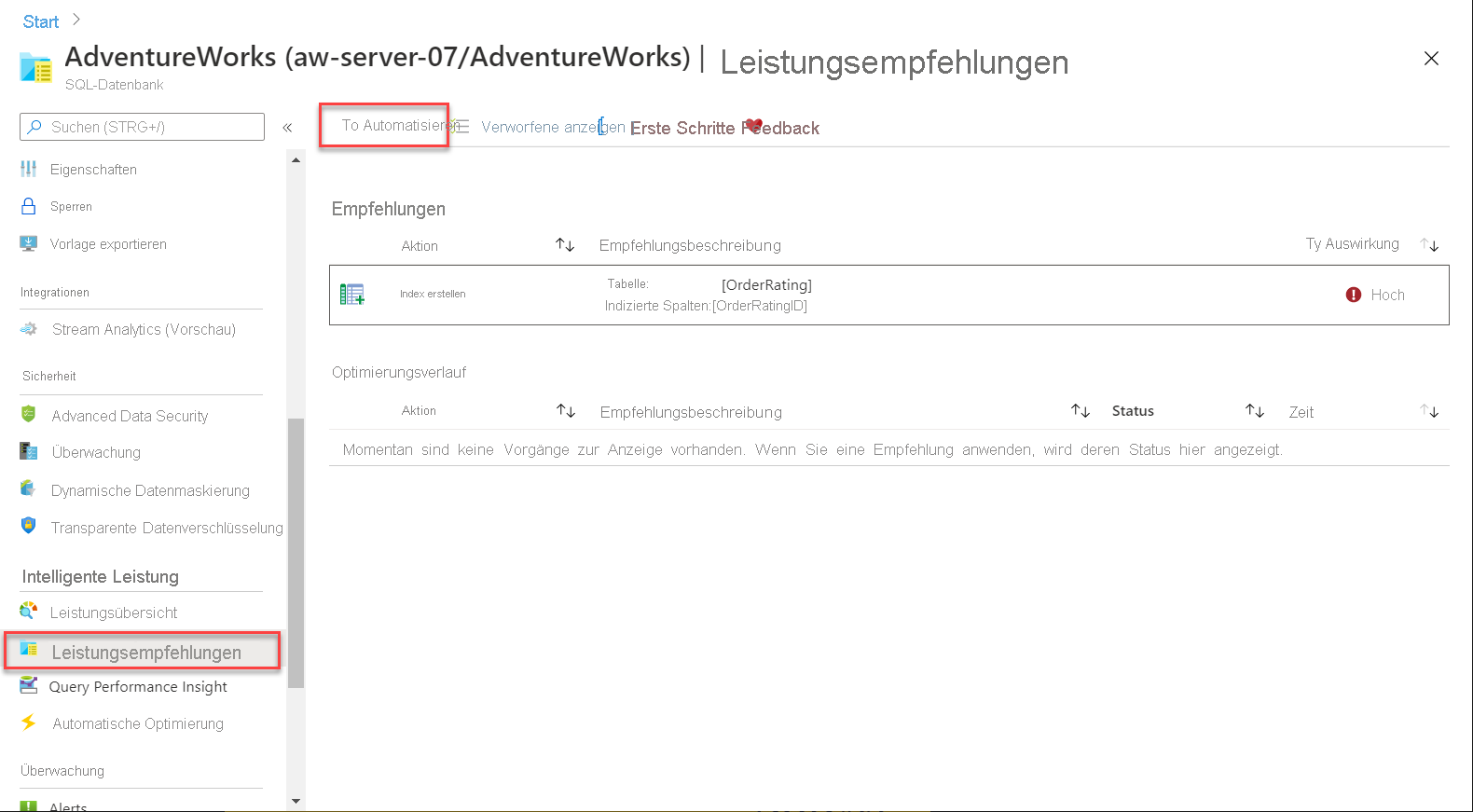The image size is (1473, 812).
Task: Close the Leistungsempfehlungen blade
Action: (x=1431, y=59)
